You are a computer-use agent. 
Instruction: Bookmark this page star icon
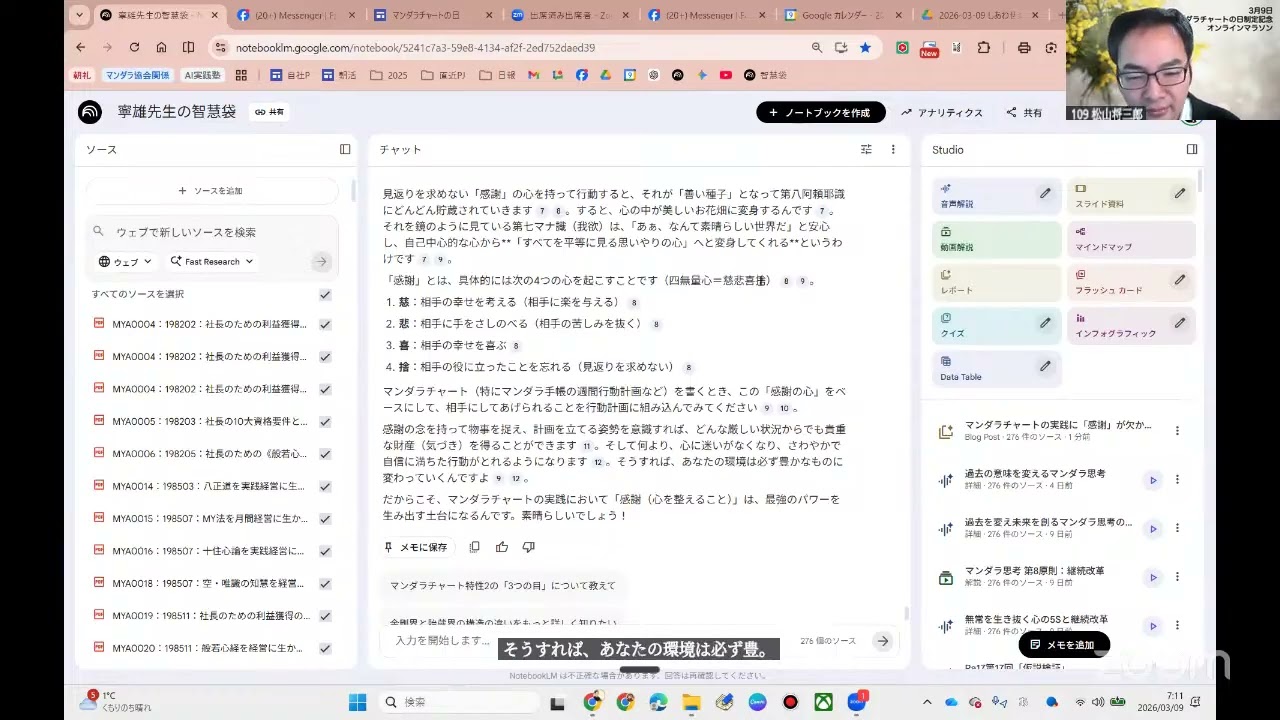pyautogui.click(x=865, y=47)
